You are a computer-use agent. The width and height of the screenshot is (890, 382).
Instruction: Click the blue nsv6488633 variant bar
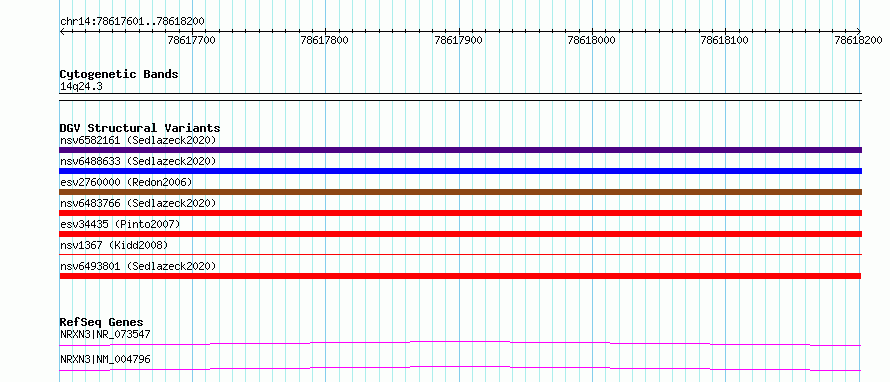pos(460,171)
